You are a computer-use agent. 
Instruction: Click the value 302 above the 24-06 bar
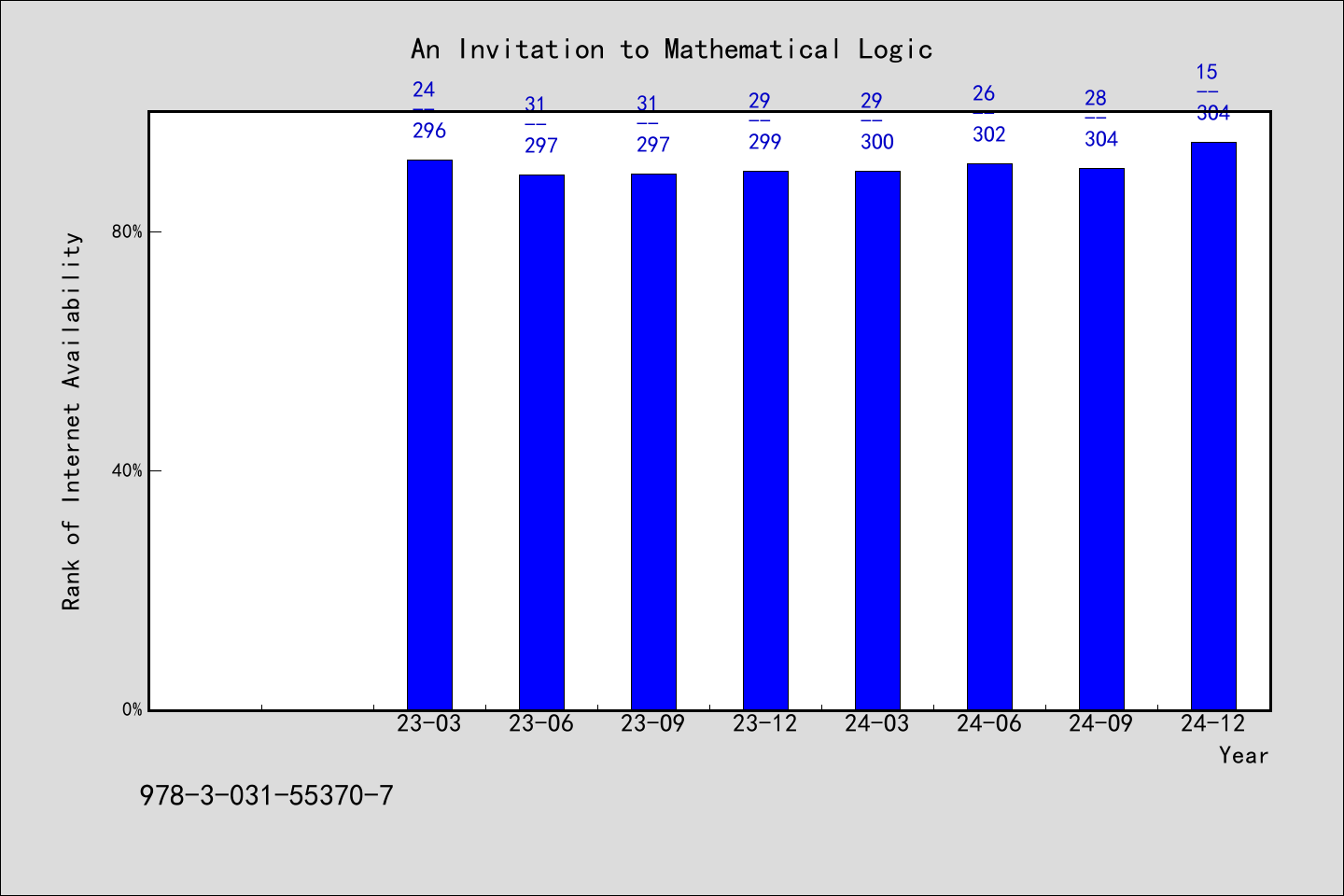989,135
